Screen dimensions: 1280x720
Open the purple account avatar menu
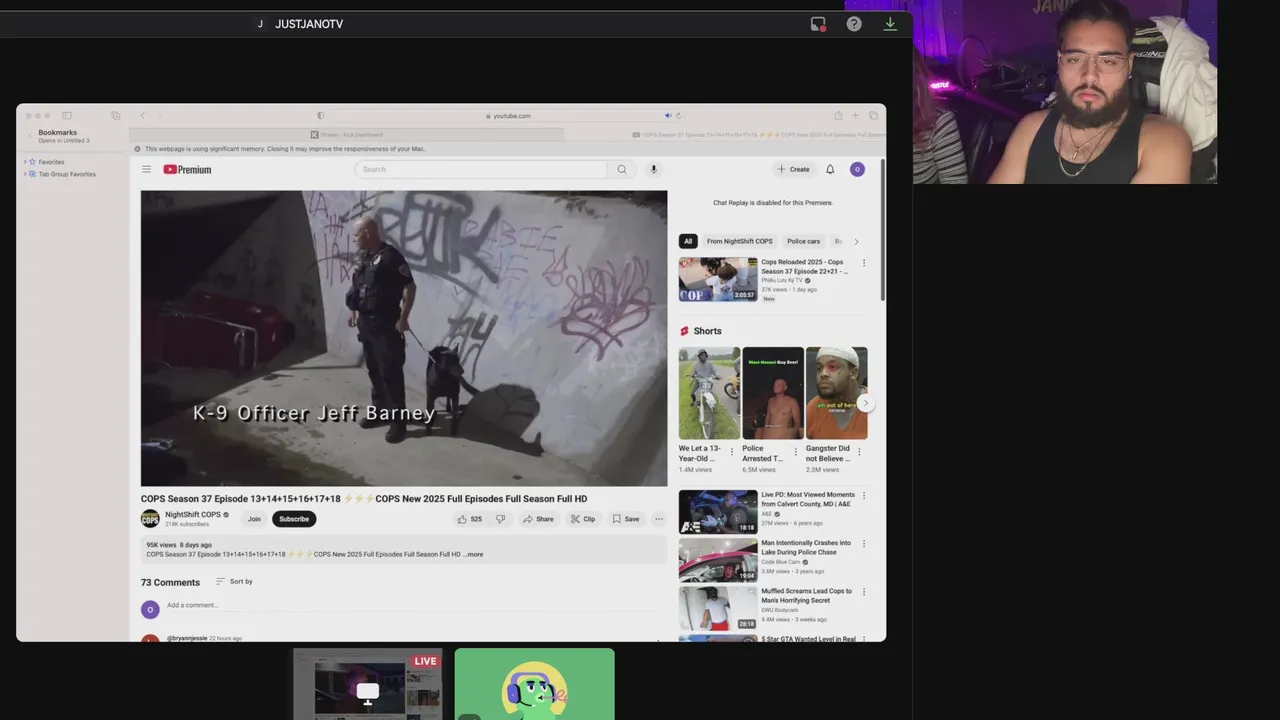pyautogui.click(x=857, y=169)
